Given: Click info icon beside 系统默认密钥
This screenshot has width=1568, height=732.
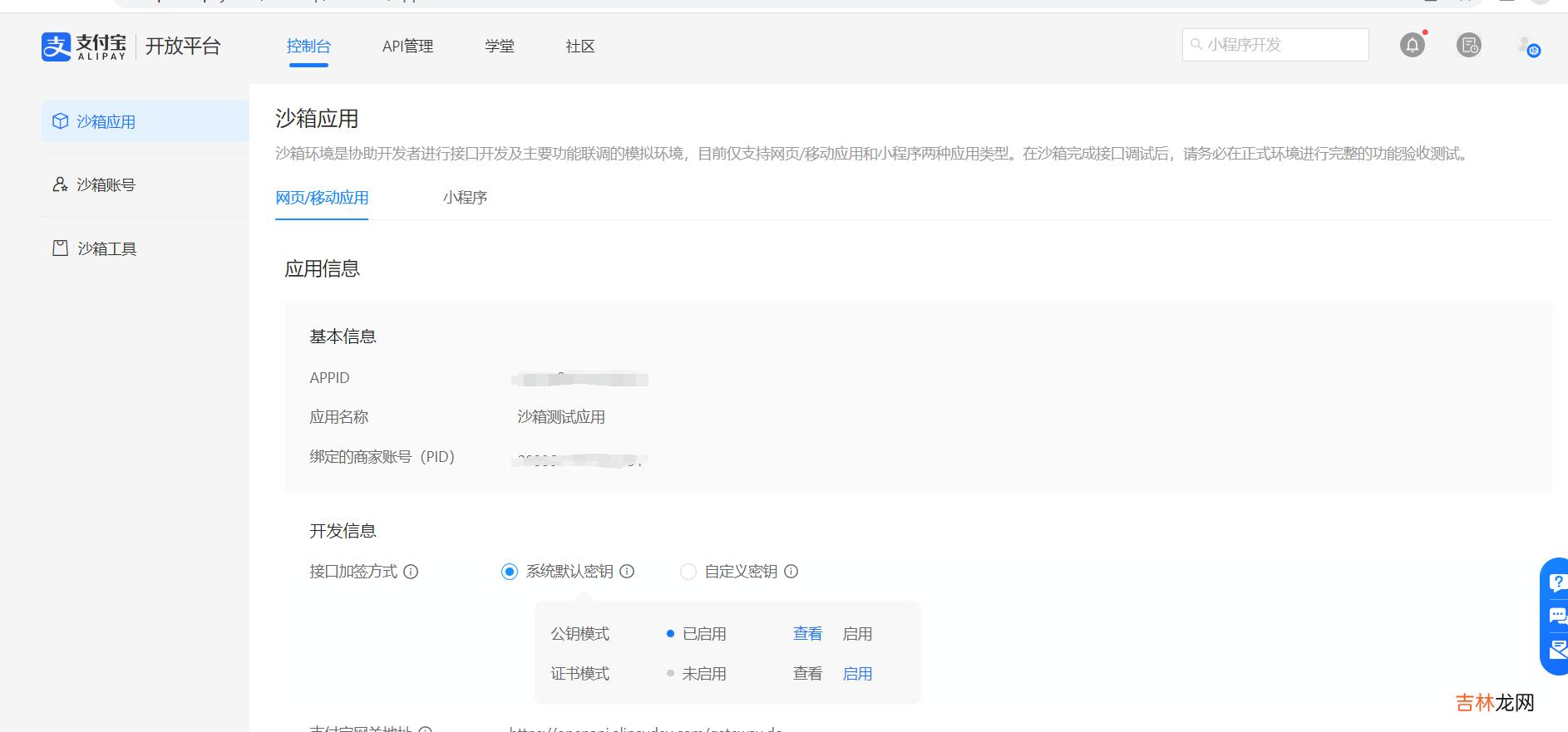Looking at the screenshot, I should [x=627, y=572].
